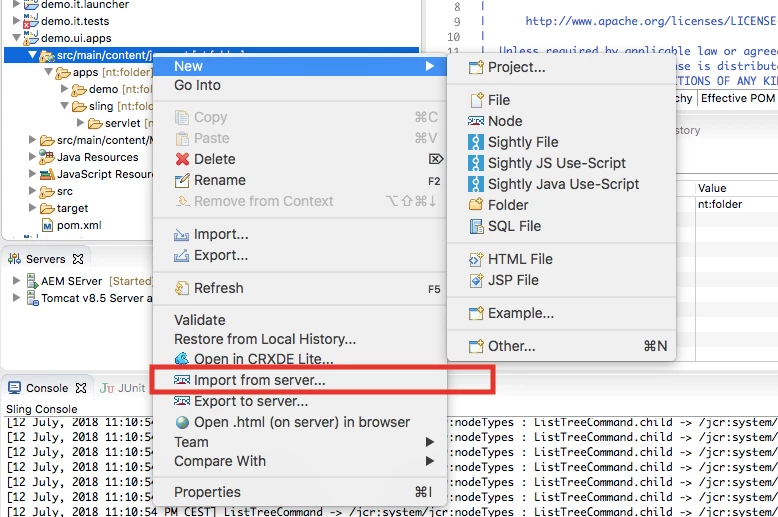Click Import from server...

tap(300, 380)
